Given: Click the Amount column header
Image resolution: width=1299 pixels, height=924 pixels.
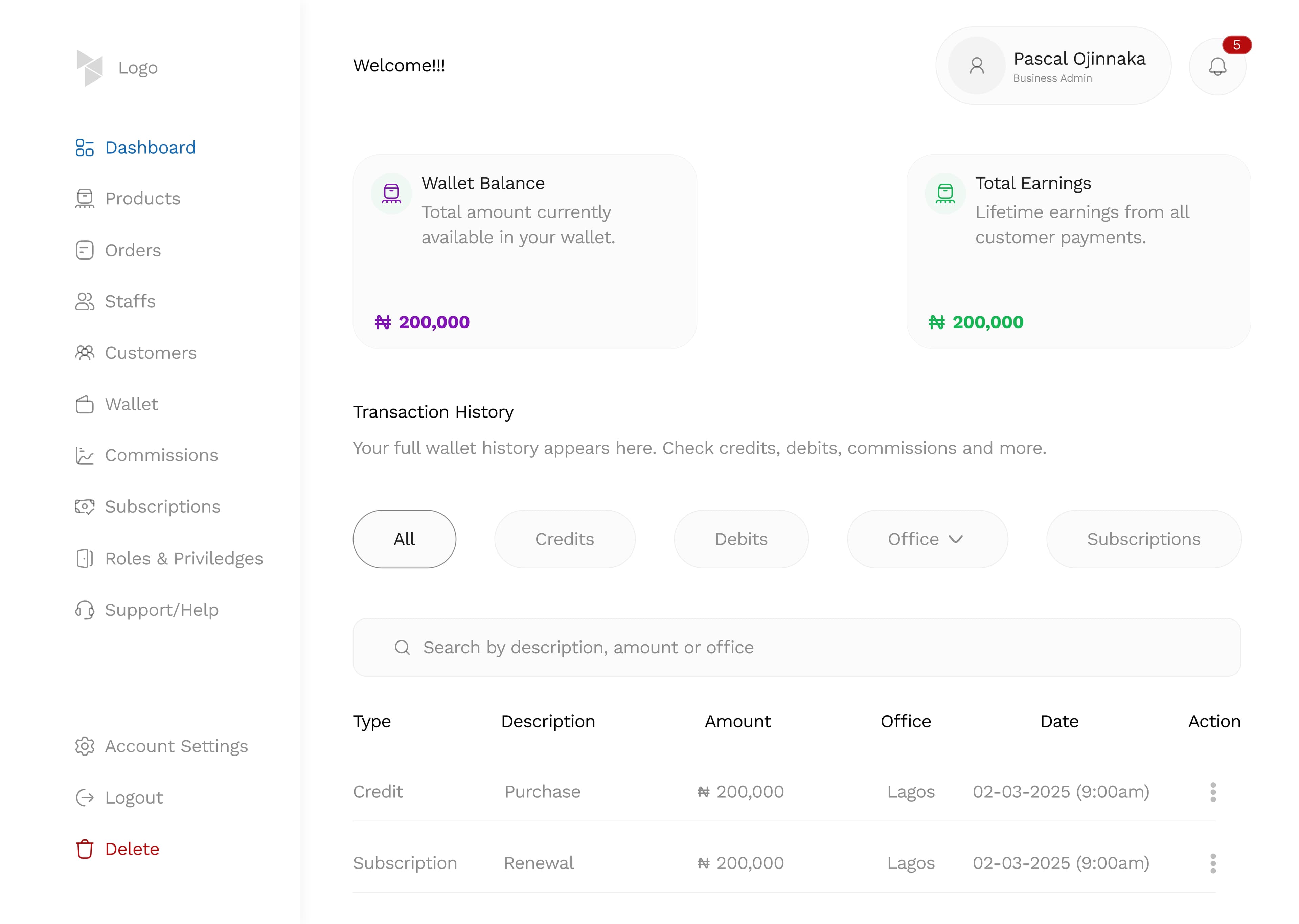Looking at the screenshot, I should click(738, 721).
